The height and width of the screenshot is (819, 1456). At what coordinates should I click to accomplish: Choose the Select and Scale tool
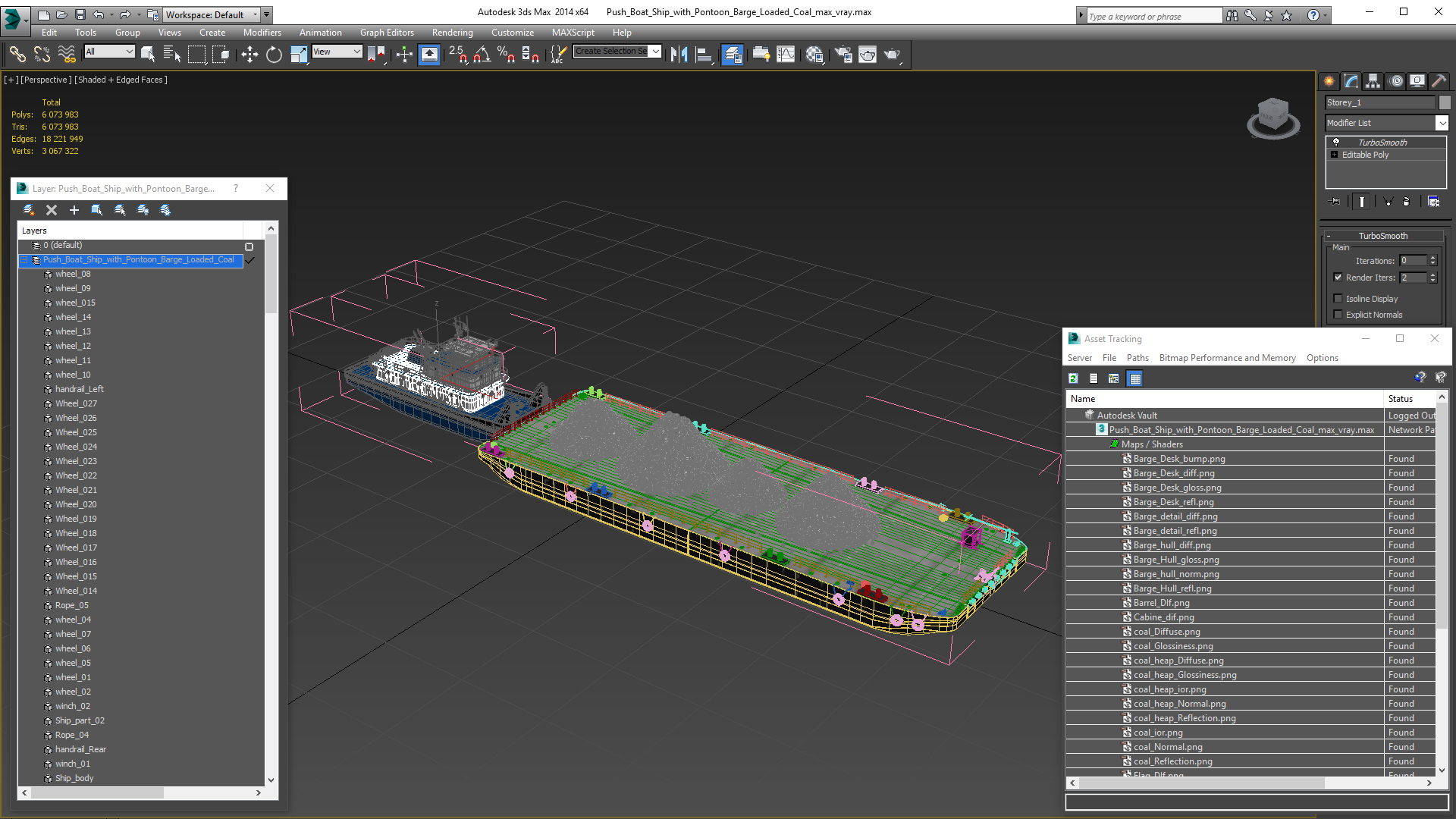click(299, 54)
